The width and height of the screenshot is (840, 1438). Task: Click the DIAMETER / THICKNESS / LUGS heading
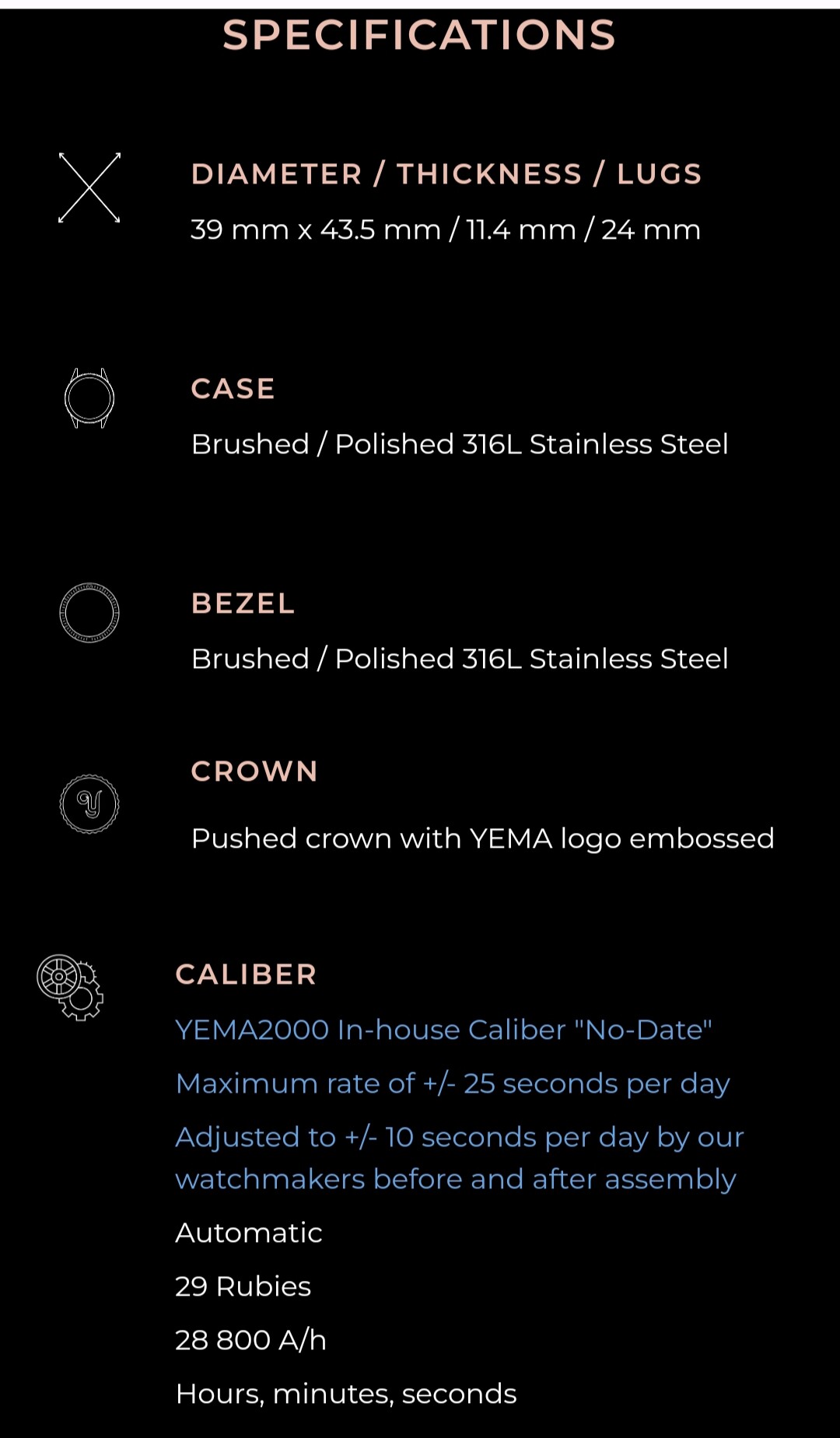[x=446, y=174]
